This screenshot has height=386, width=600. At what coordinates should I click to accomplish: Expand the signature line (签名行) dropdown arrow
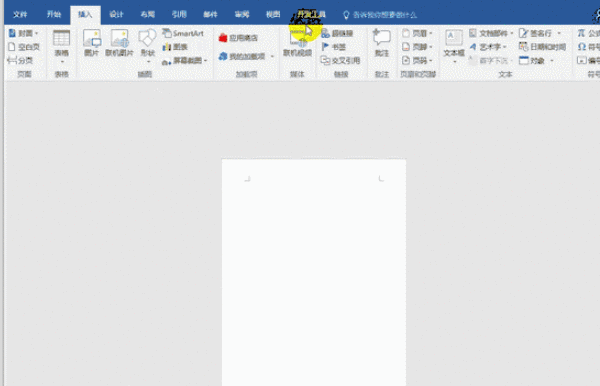tap(559, 34)
